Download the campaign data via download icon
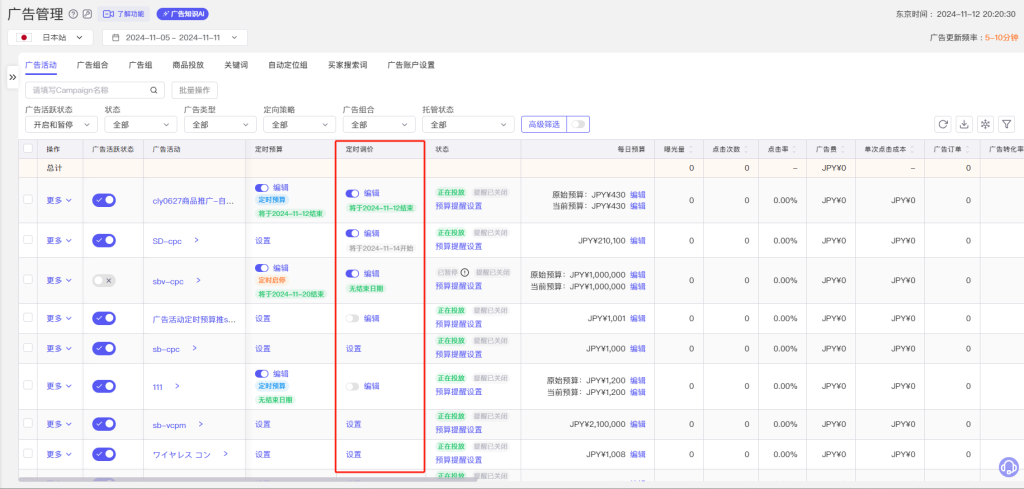The width and height of the screenshot is (1024, 489). tap(964, 124)
